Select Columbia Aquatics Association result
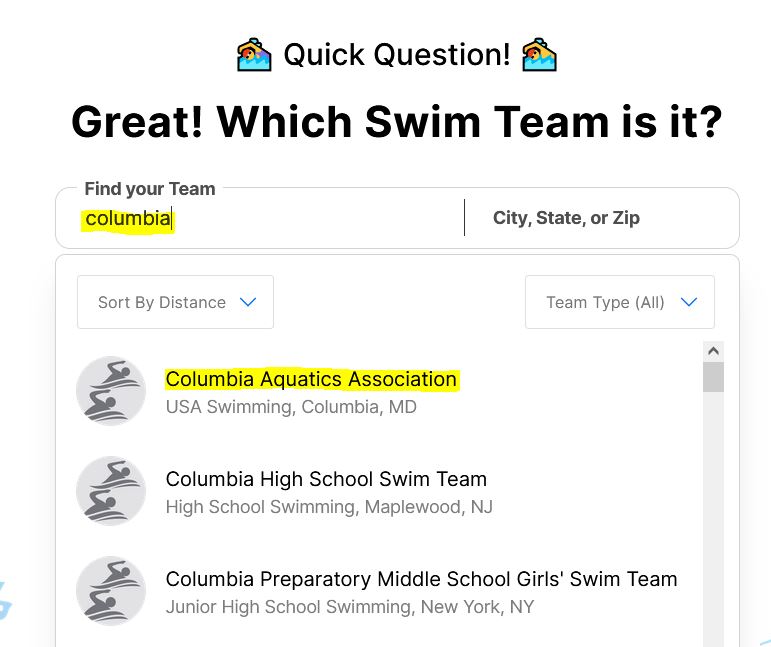 [x=311, y=380]
